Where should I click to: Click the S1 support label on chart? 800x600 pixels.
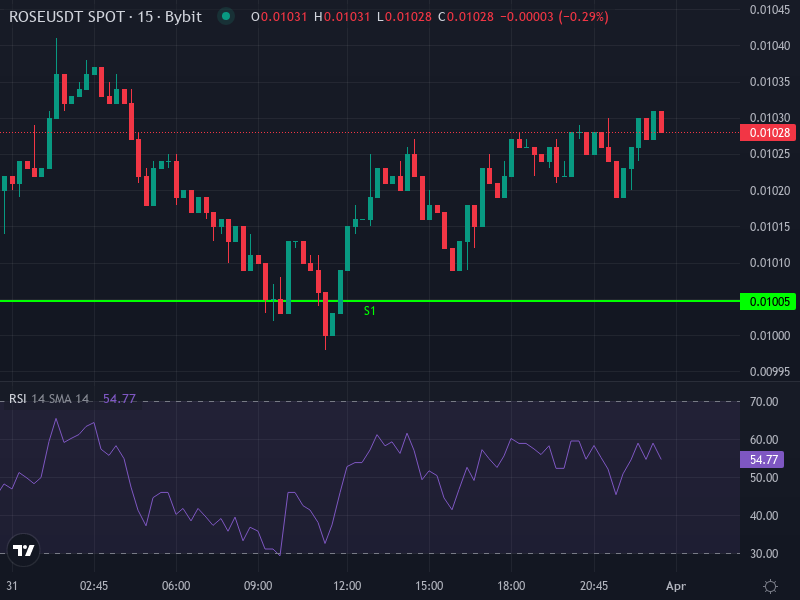click(370, 311)
